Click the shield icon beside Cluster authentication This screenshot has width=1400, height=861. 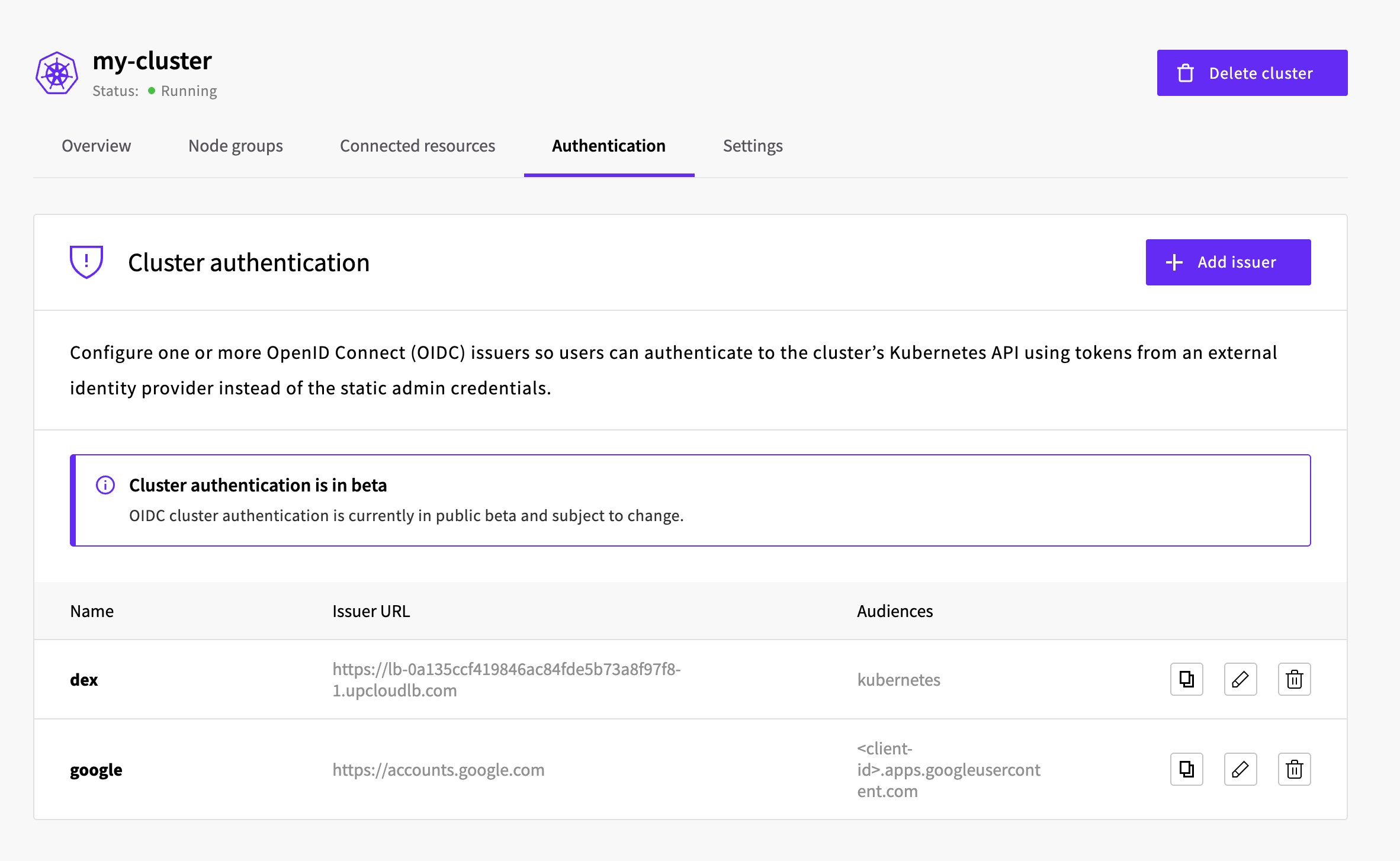click(86, 262)
